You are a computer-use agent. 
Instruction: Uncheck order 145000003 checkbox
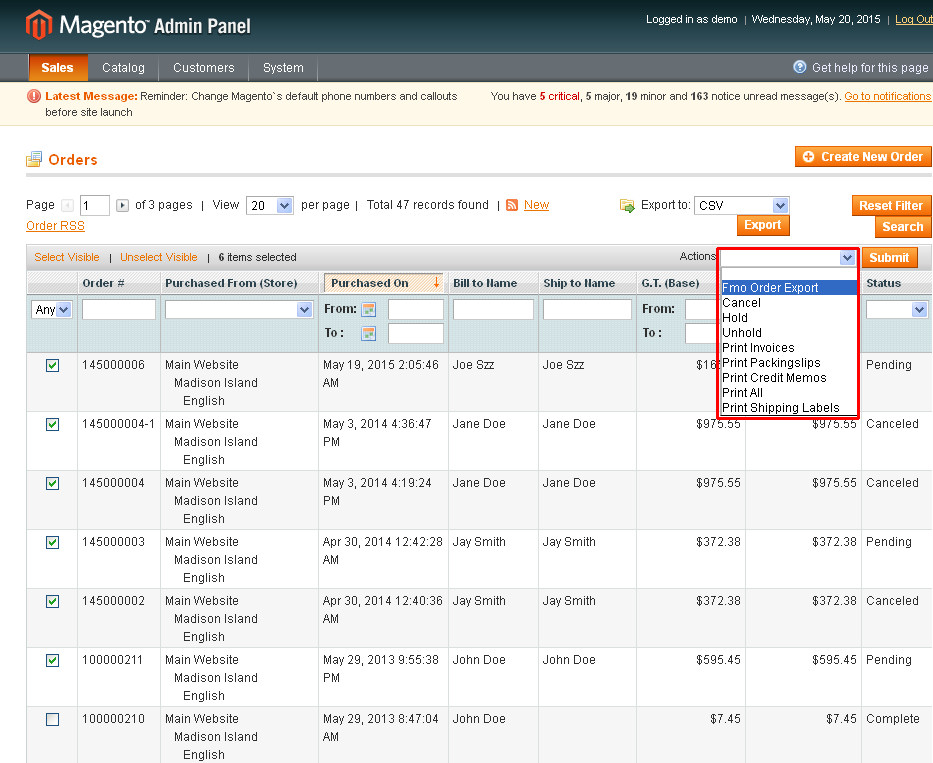(52, 542)
